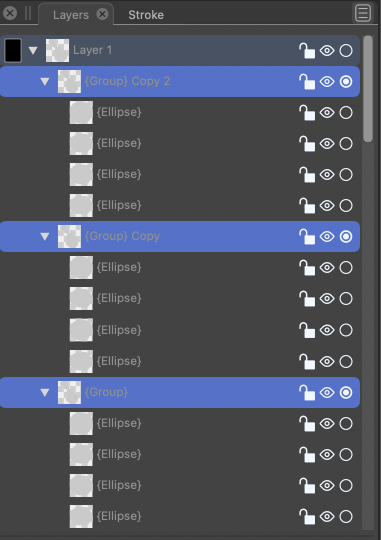Collapse Layer 1 disclosure triangle

33,51
